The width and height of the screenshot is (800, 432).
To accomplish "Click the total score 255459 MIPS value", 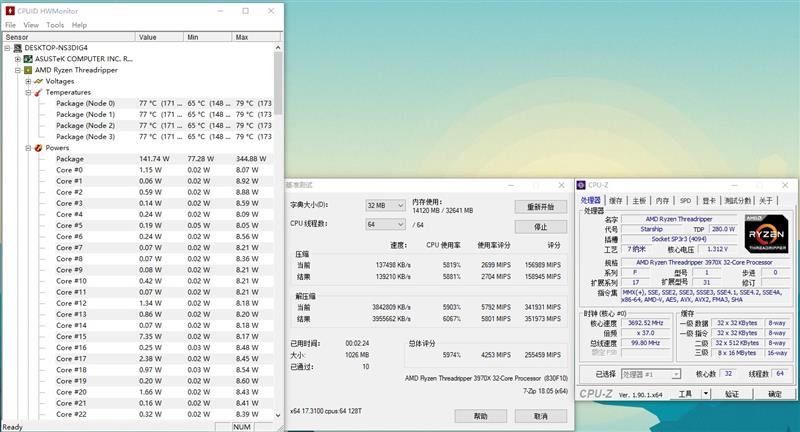I will (542, 355).
